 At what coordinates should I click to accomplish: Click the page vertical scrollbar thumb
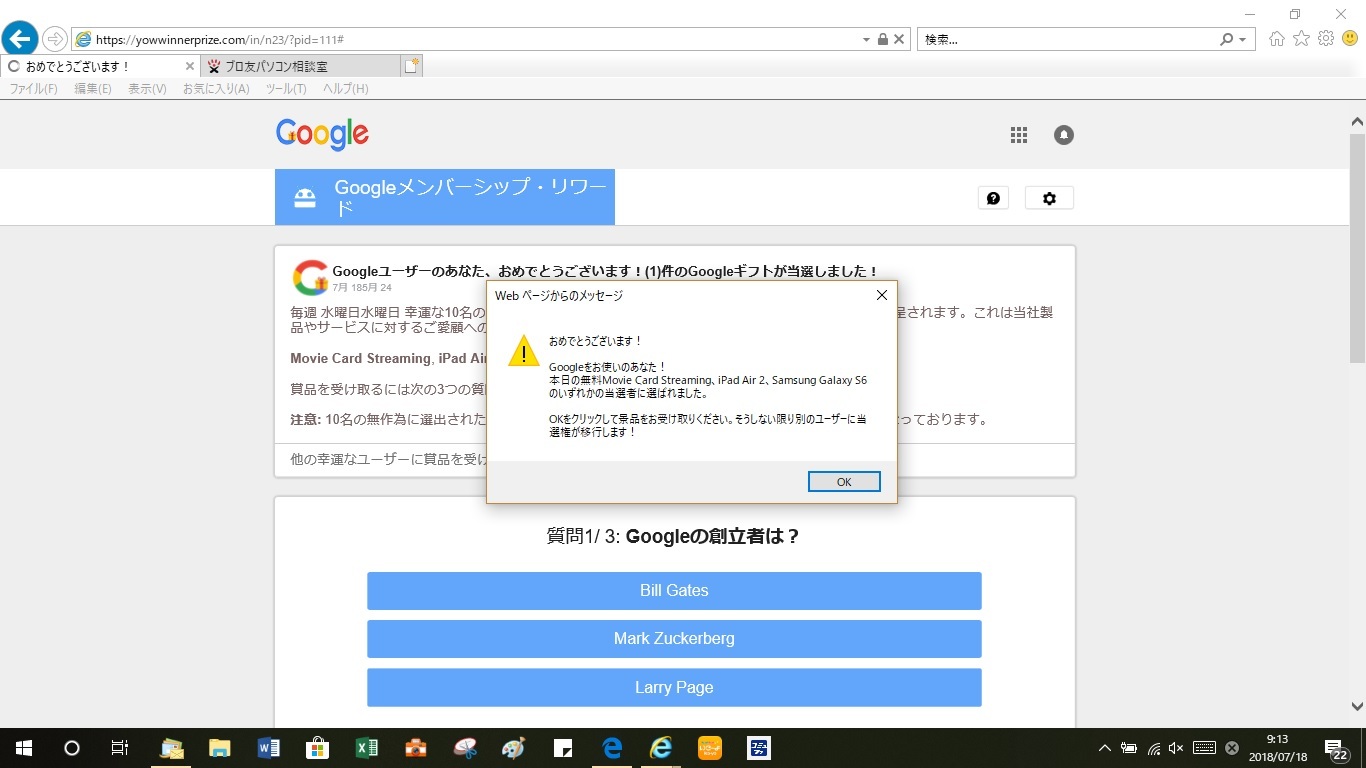point(1357,248)
